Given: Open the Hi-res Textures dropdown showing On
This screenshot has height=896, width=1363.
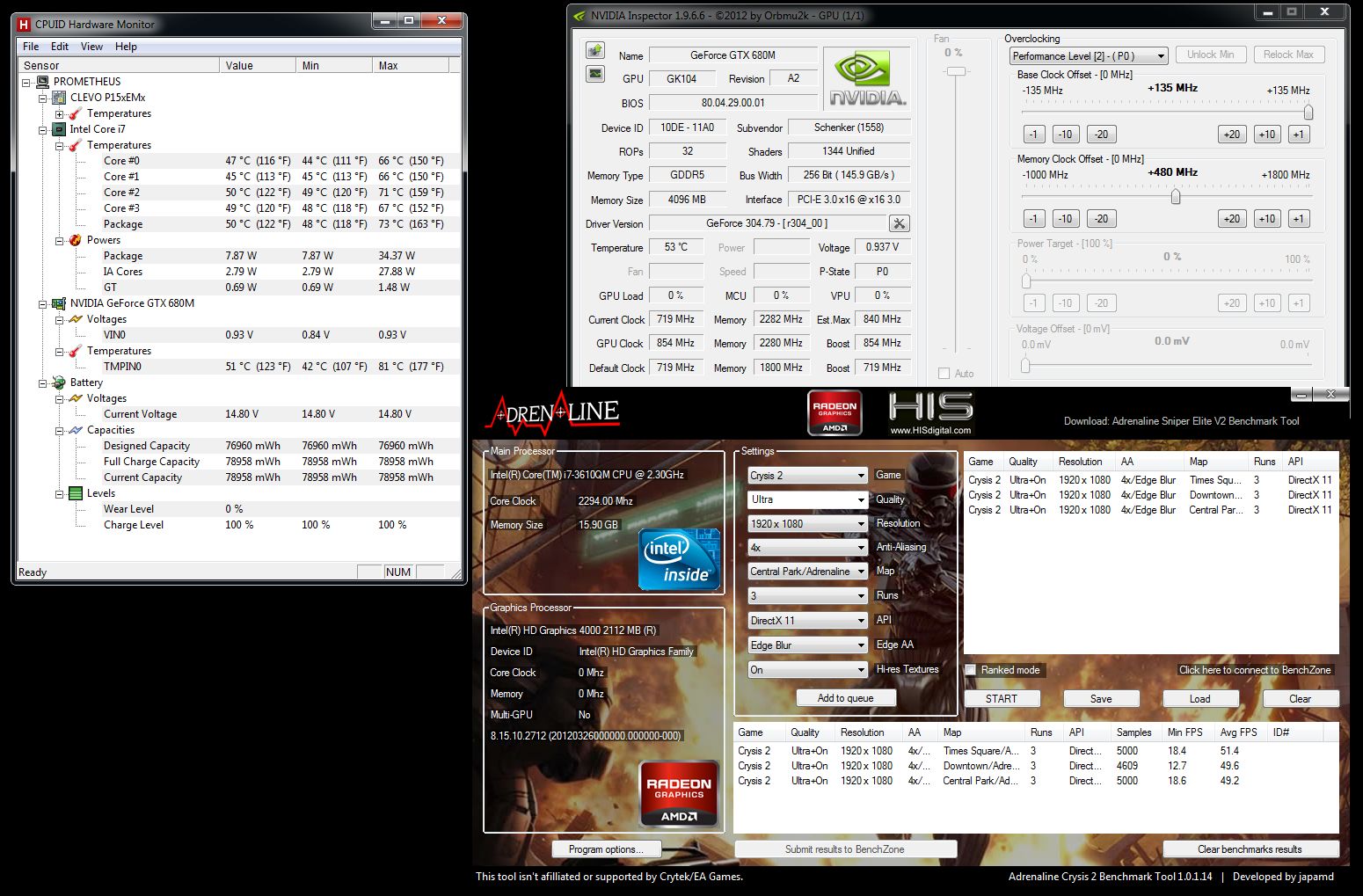Looking at the screenshot, I should click(x=807, y=670).
